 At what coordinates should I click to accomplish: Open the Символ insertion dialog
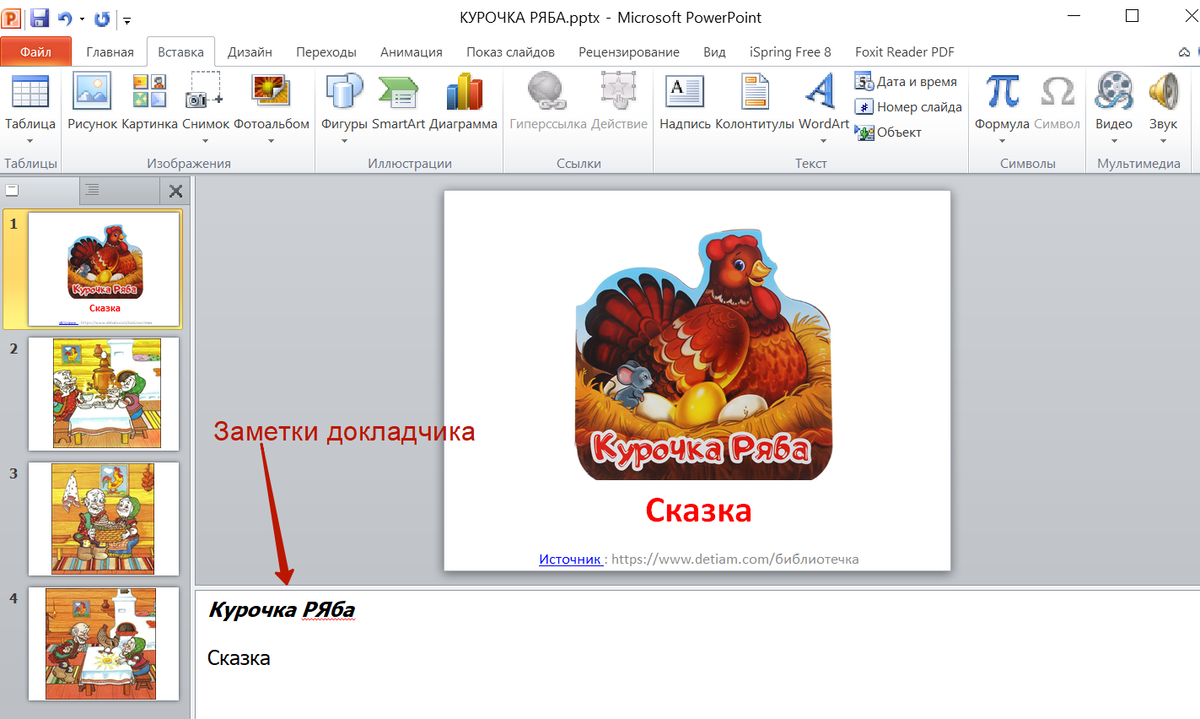tap(1057, 100)
